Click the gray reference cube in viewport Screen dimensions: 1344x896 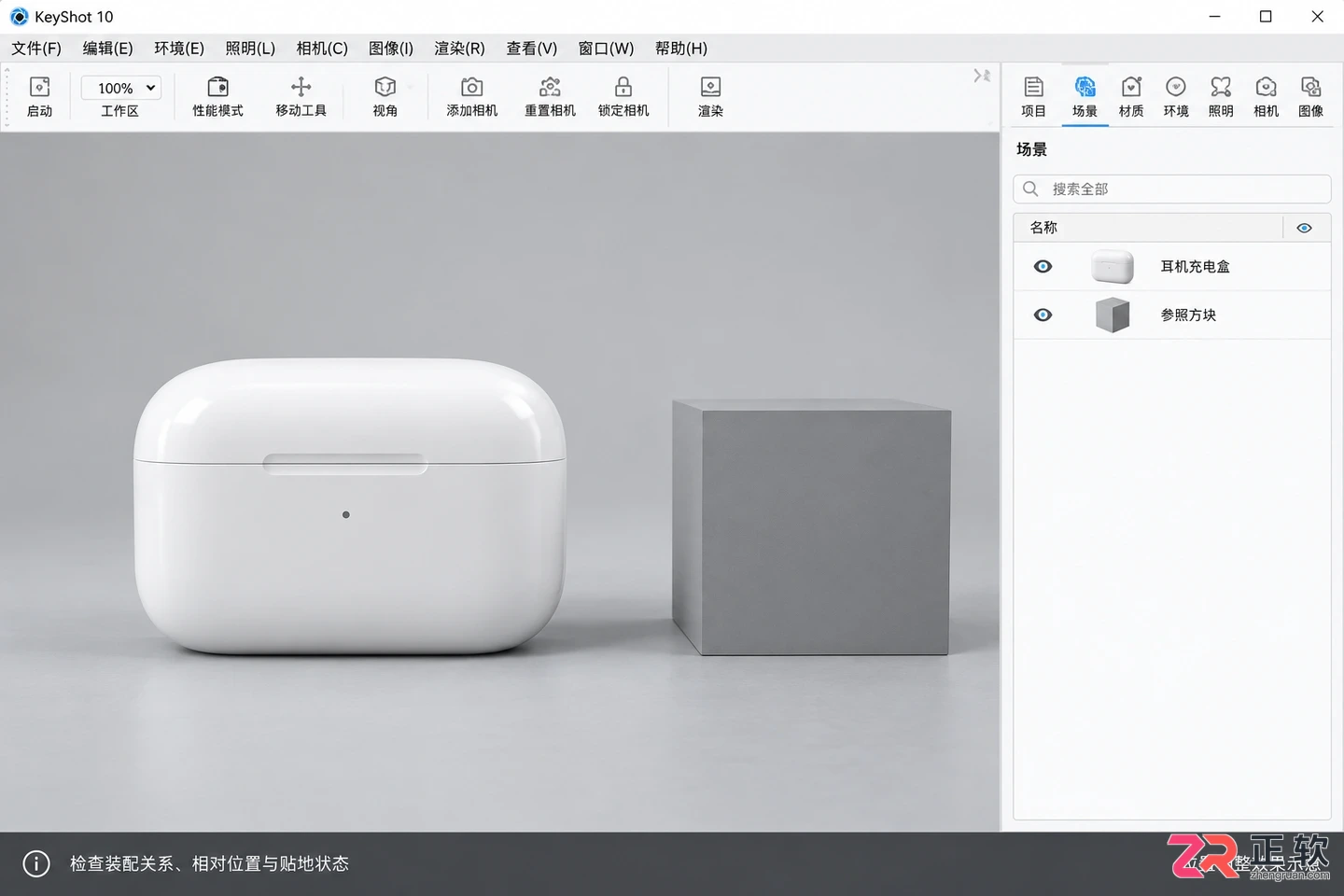point(811,528)
